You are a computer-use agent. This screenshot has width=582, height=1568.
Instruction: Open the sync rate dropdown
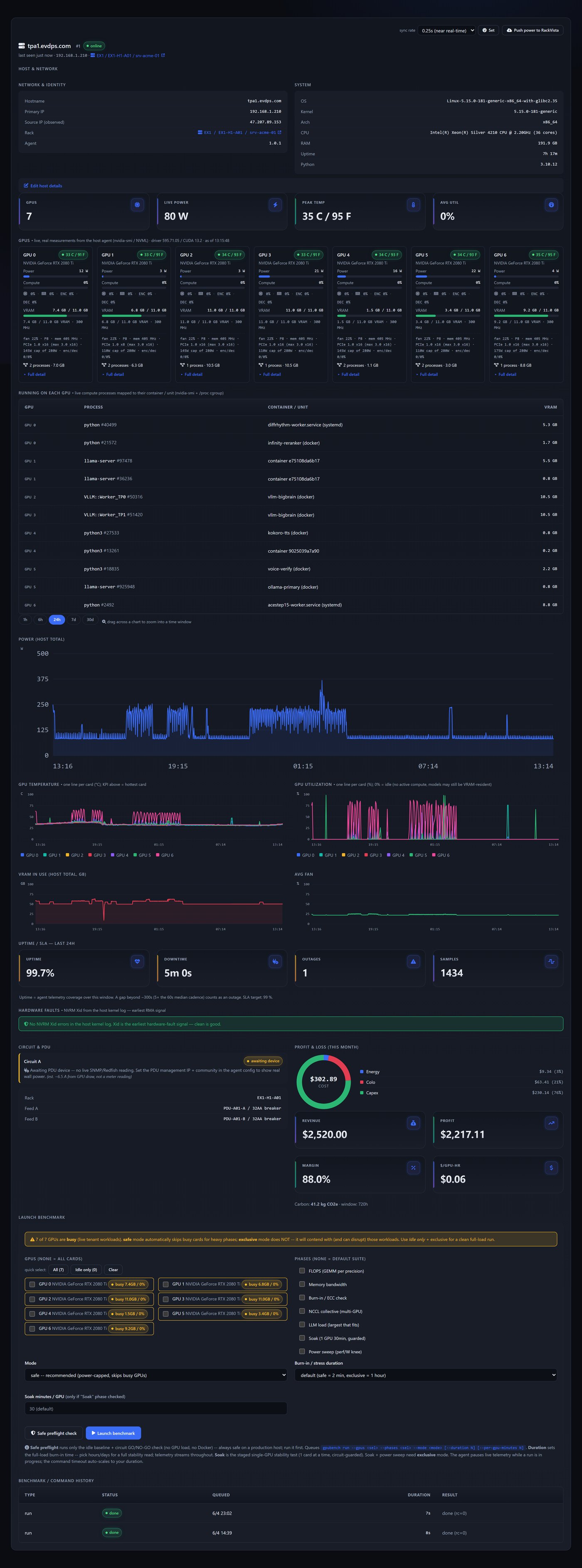pyautogui.click(x=446, y=30)
